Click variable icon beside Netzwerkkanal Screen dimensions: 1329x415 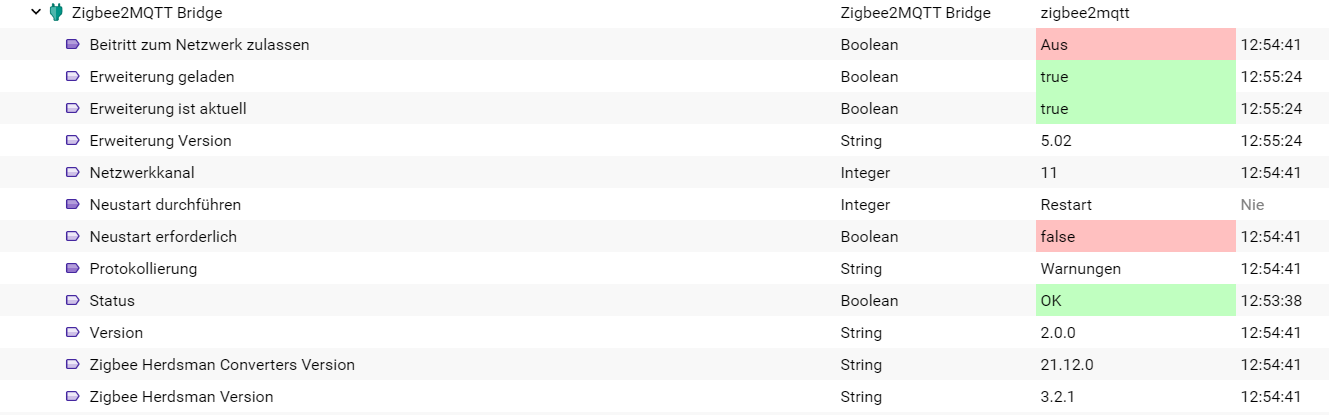[72, 173]
